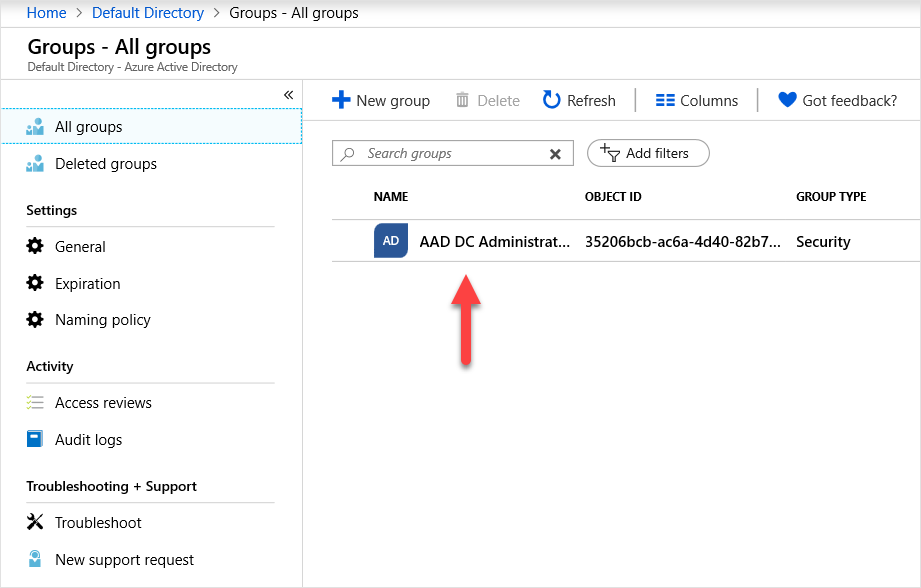Click the Deleted groups people icon
The height and width of the screenshot is (588, 921).
[35, 163]
